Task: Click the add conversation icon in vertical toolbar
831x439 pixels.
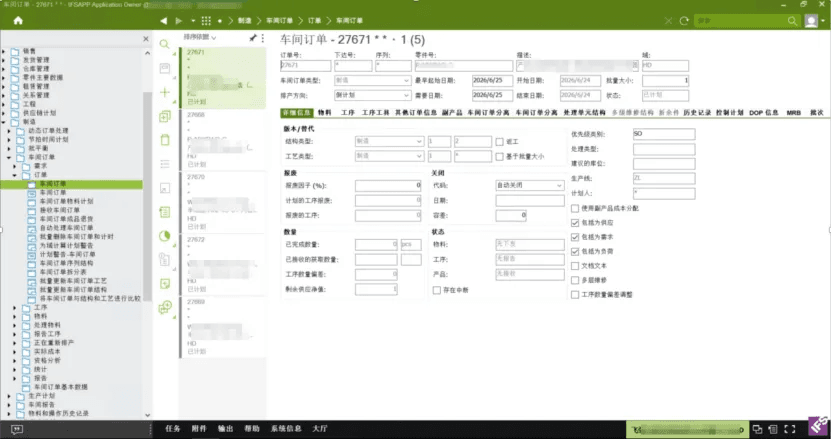Action: pos(165,307)
